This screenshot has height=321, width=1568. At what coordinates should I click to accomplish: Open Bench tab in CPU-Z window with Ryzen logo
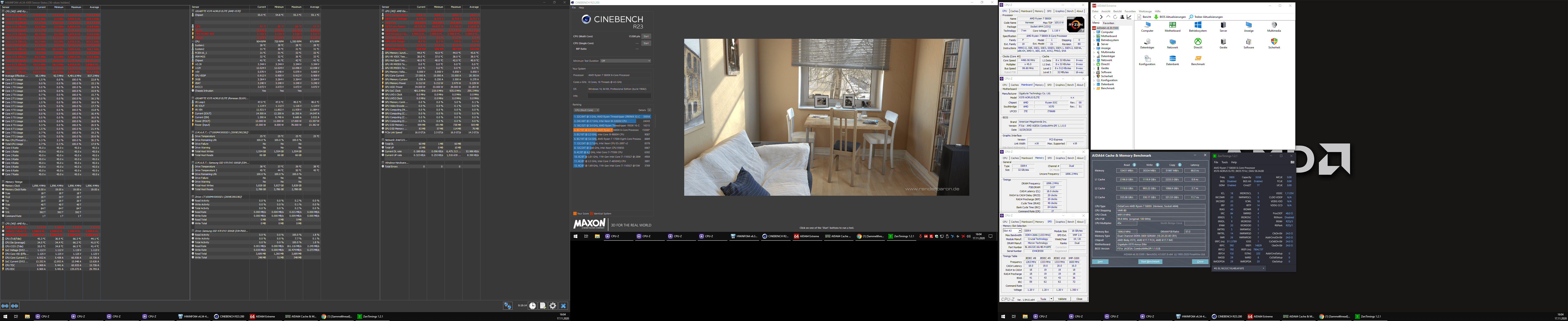click(1071, 11)
